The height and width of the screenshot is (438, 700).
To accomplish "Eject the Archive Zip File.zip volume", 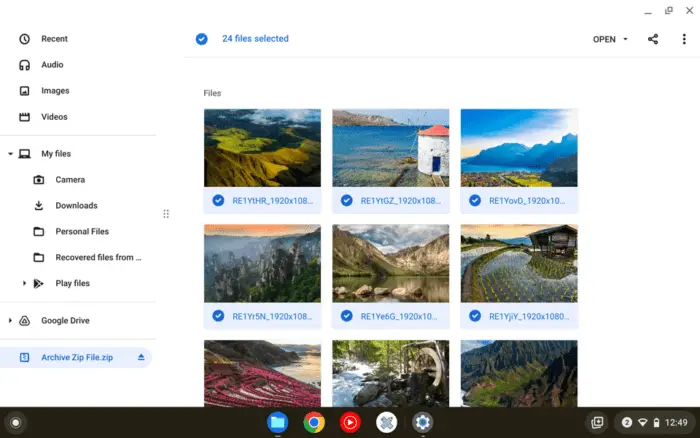I will point(141,357).
